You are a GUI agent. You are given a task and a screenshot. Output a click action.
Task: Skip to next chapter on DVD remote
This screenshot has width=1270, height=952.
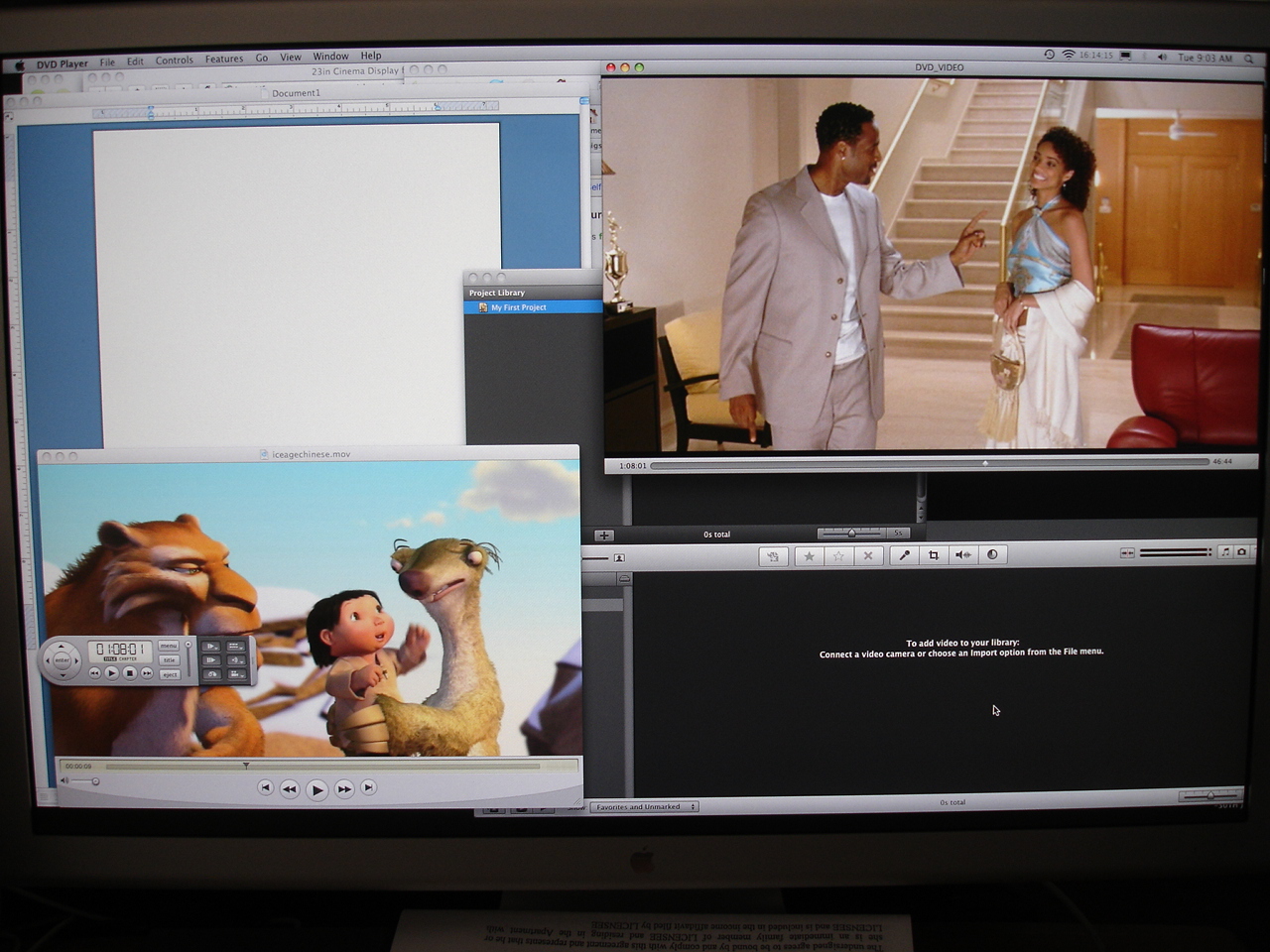click(x=147, y=673)
